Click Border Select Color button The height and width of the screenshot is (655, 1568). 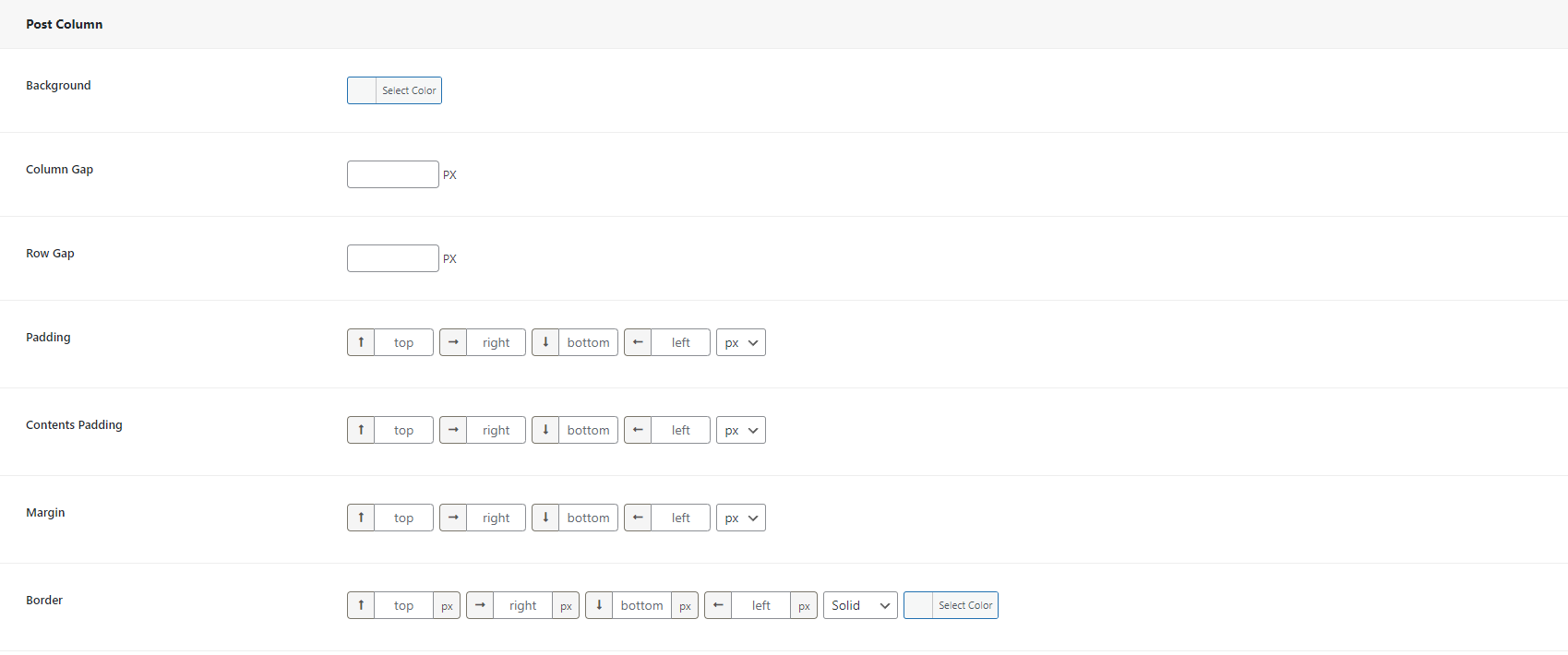(x=964, y=605)
